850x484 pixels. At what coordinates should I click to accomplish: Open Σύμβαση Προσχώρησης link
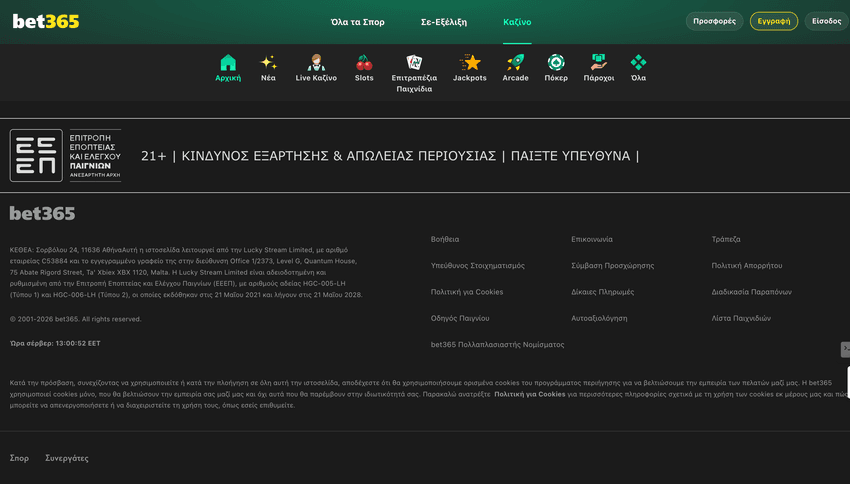coord(613,266)
